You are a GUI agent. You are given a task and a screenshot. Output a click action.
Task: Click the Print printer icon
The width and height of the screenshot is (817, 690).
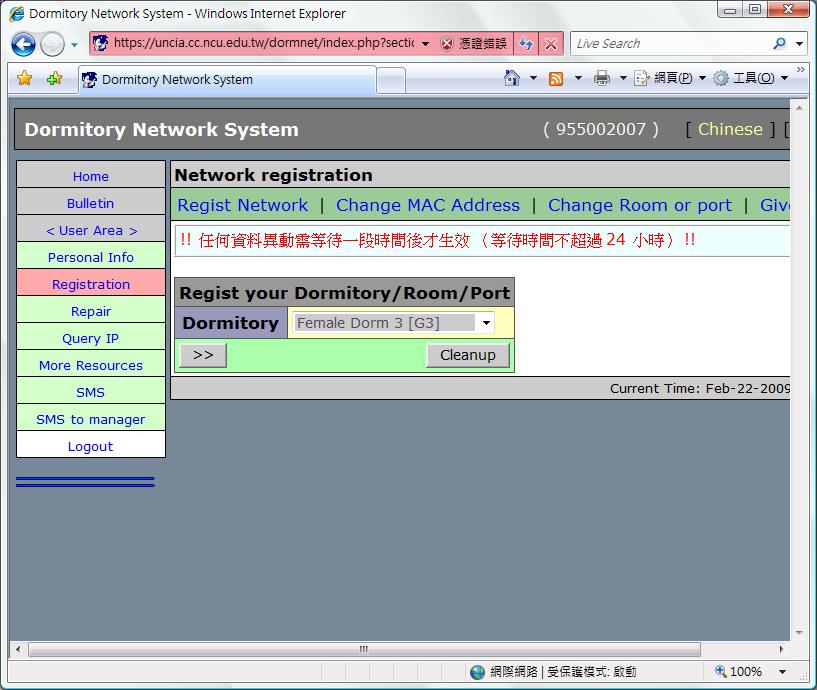tap(601, 78)
